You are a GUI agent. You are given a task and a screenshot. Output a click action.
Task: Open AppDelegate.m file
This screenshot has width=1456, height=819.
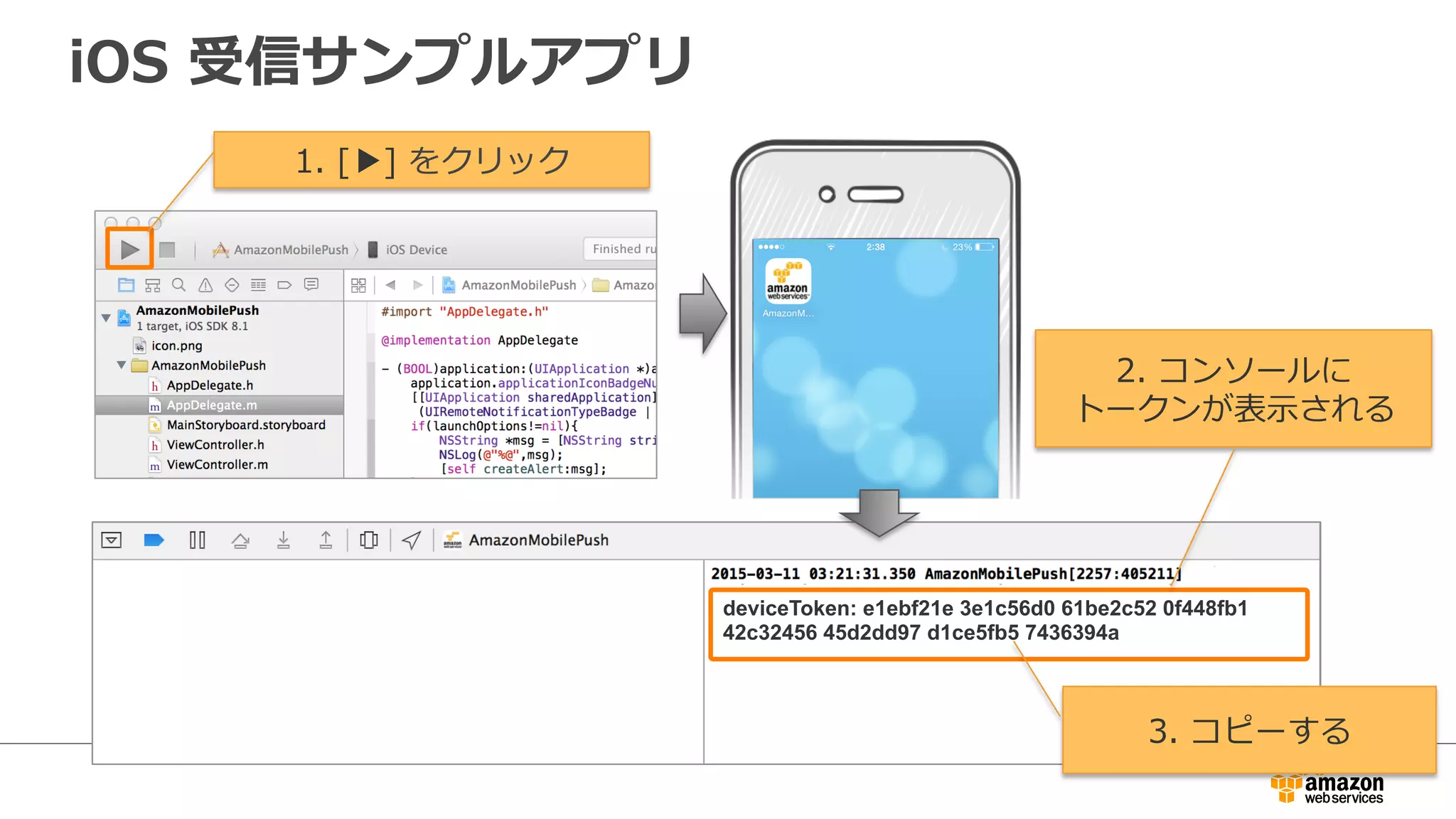[x=219, y=405]
